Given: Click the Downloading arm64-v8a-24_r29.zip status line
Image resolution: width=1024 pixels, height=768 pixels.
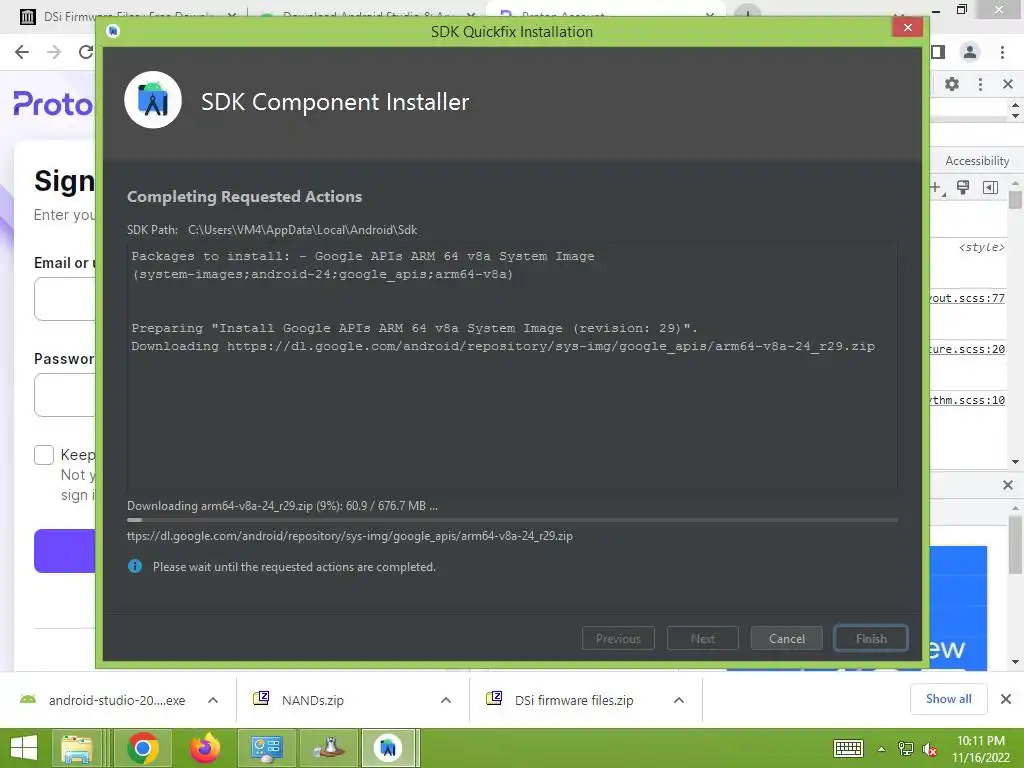Looking at the screenshot, I should click(x=282, y=505).
